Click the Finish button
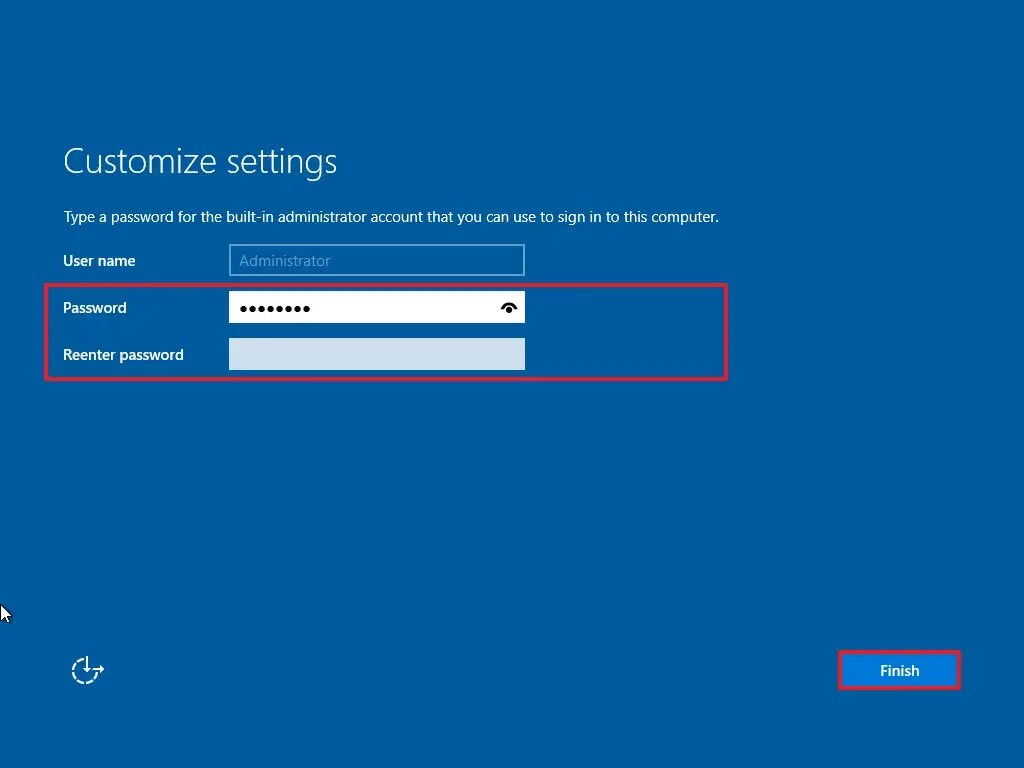The height and width of the screenshot is (768, 1024). (898, 670)
